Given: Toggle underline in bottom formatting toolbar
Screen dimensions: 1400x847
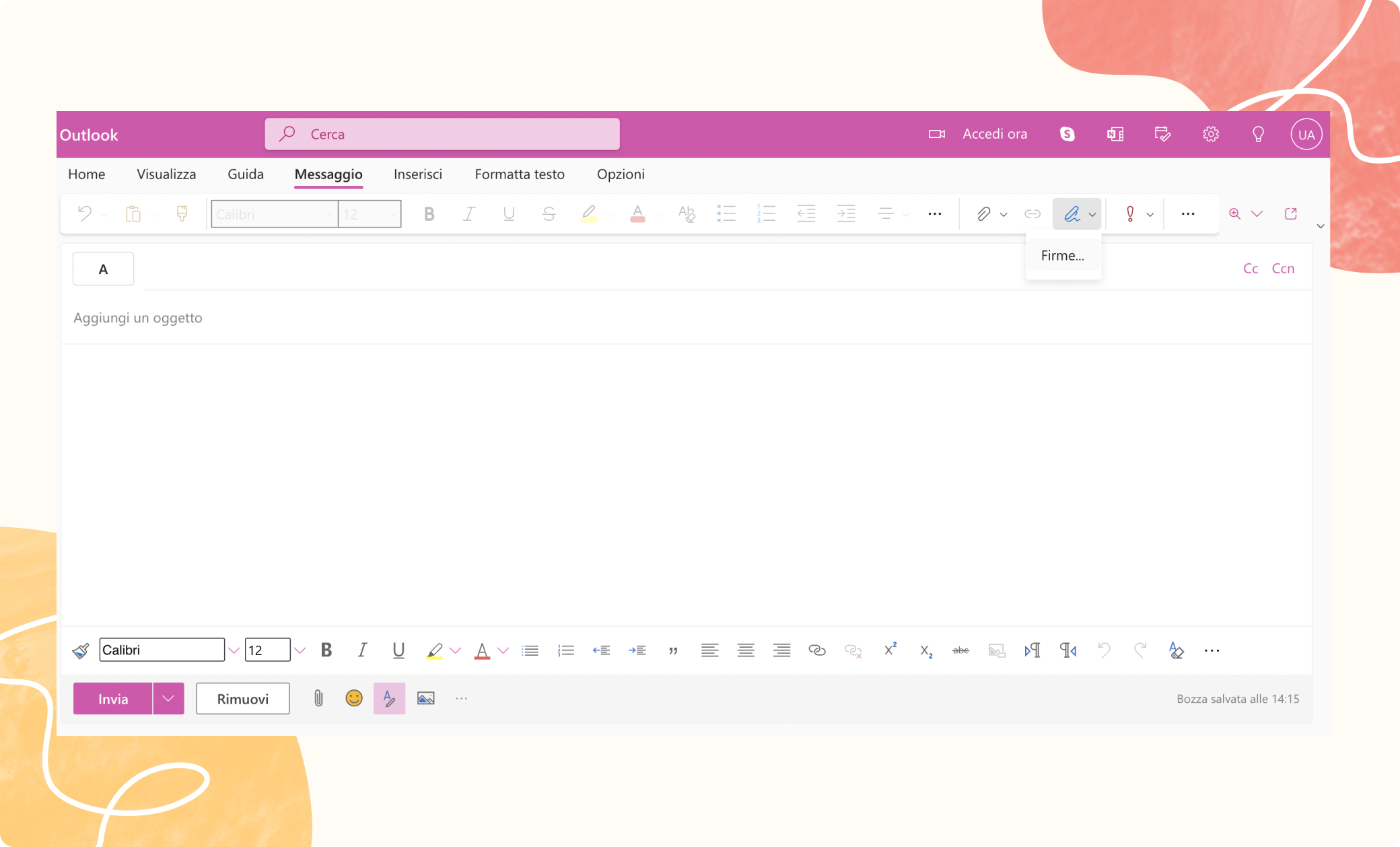Looking at the screenshot, I should 398,650.
